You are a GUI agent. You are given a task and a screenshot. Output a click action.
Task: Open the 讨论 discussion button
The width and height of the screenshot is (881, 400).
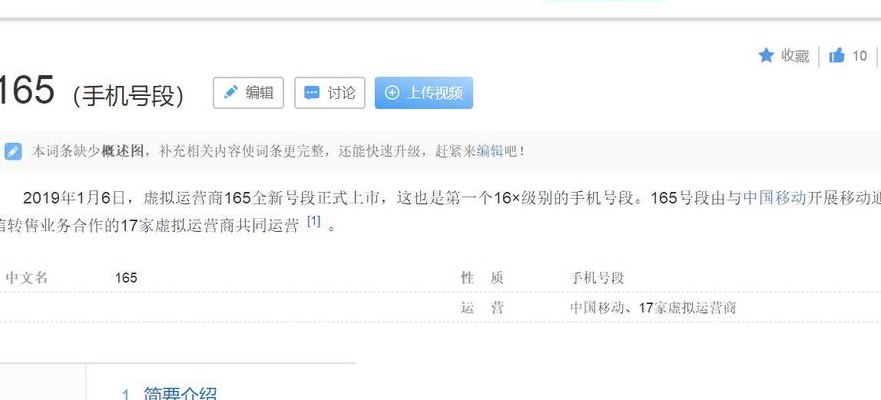tap(330, 93)
